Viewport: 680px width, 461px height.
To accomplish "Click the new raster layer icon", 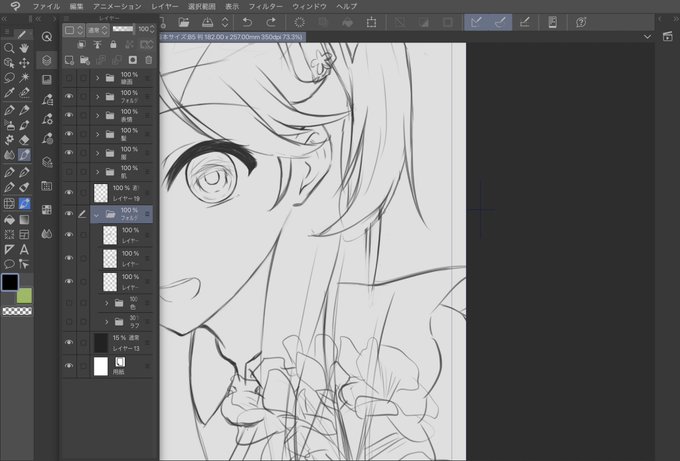I will click(x=69, y=60).
